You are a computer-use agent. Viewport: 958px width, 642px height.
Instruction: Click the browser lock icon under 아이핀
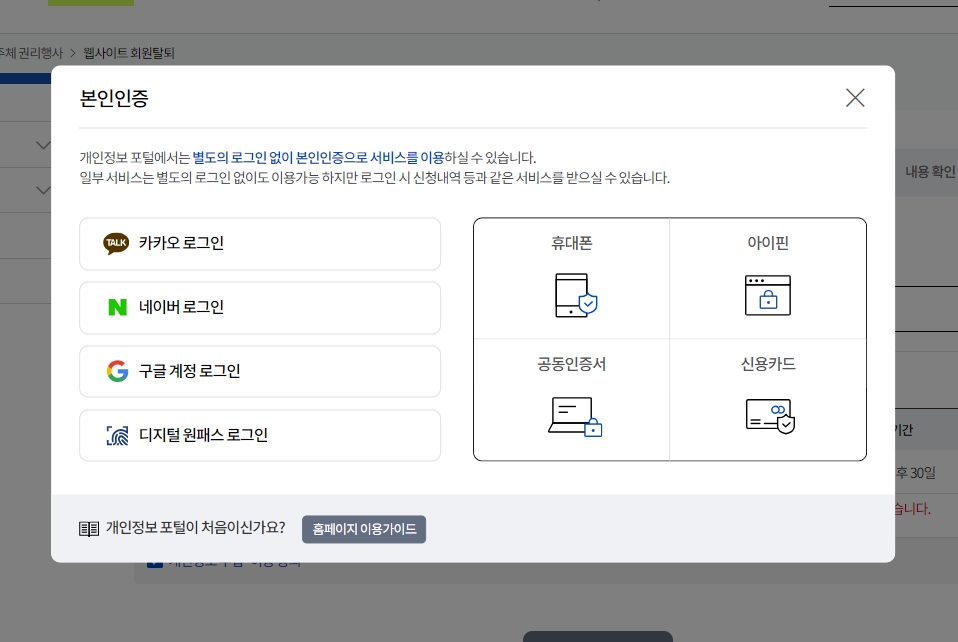(768, 296)
